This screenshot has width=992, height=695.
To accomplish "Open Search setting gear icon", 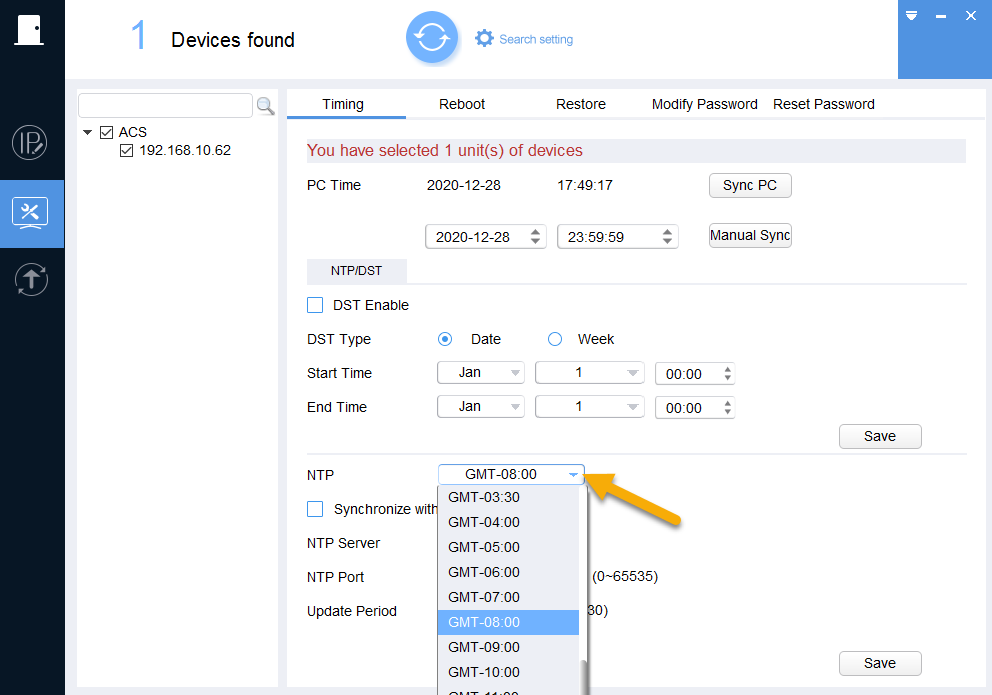I will 484,39.
